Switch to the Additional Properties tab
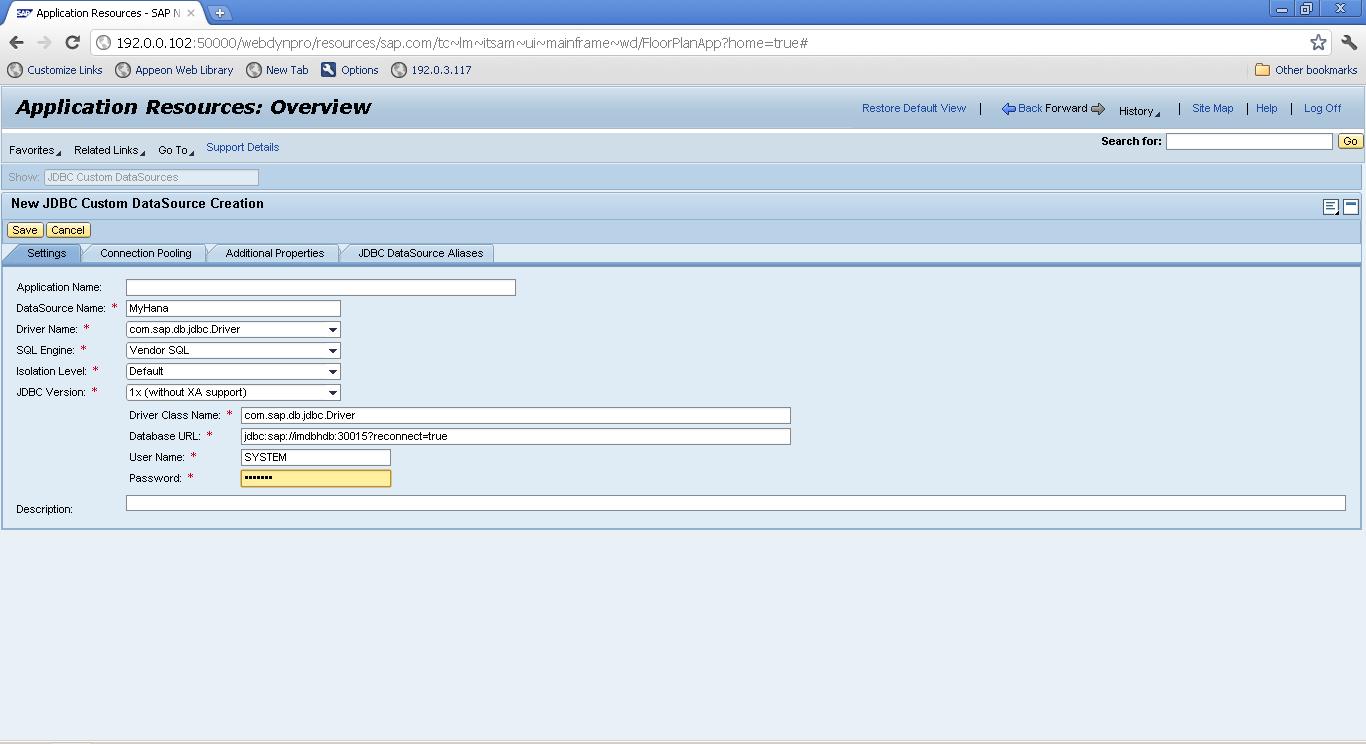 (x=275, y=253)
